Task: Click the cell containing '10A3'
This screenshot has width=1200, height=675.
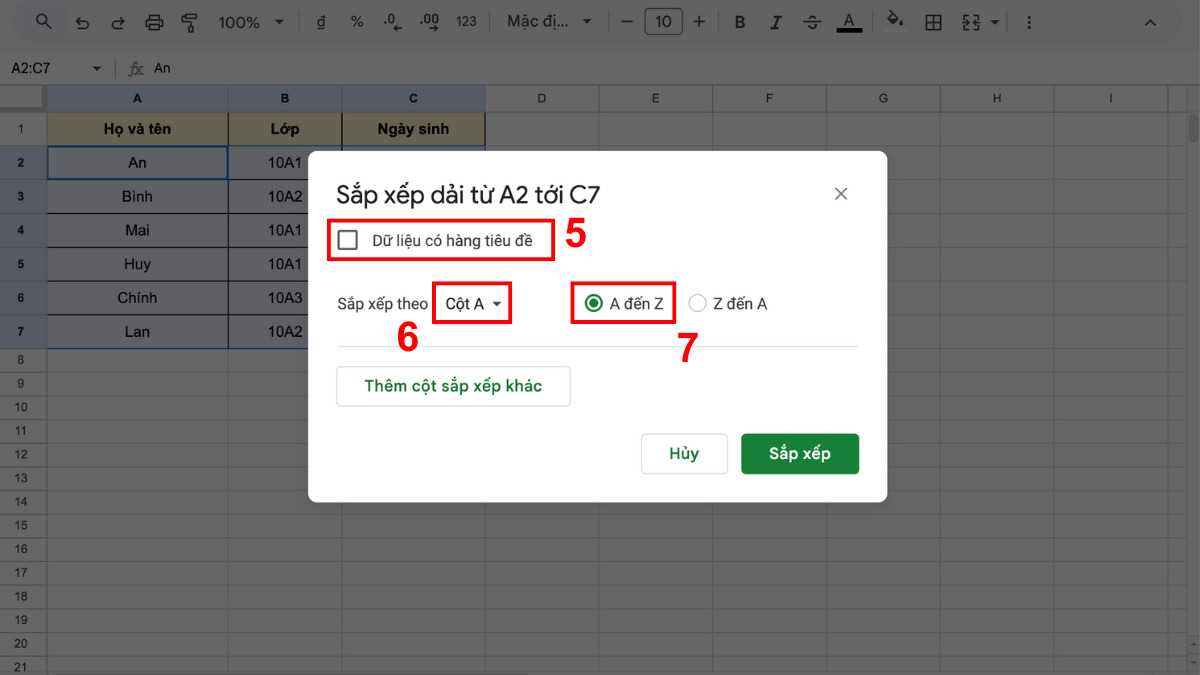Action: (x=285, y=298)
